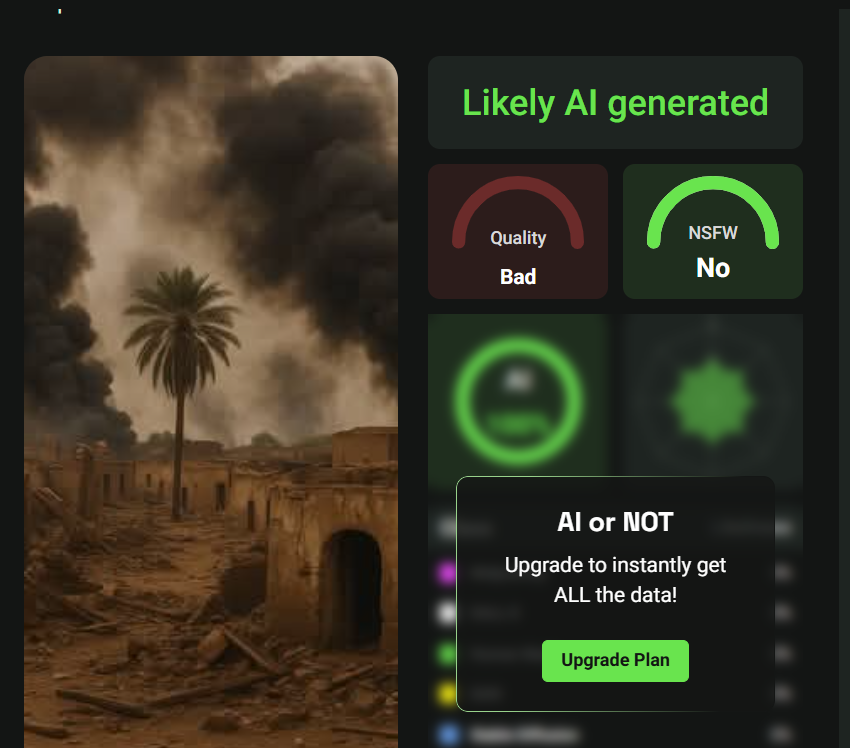Select the blurred green star badge

tap(713, 401)
